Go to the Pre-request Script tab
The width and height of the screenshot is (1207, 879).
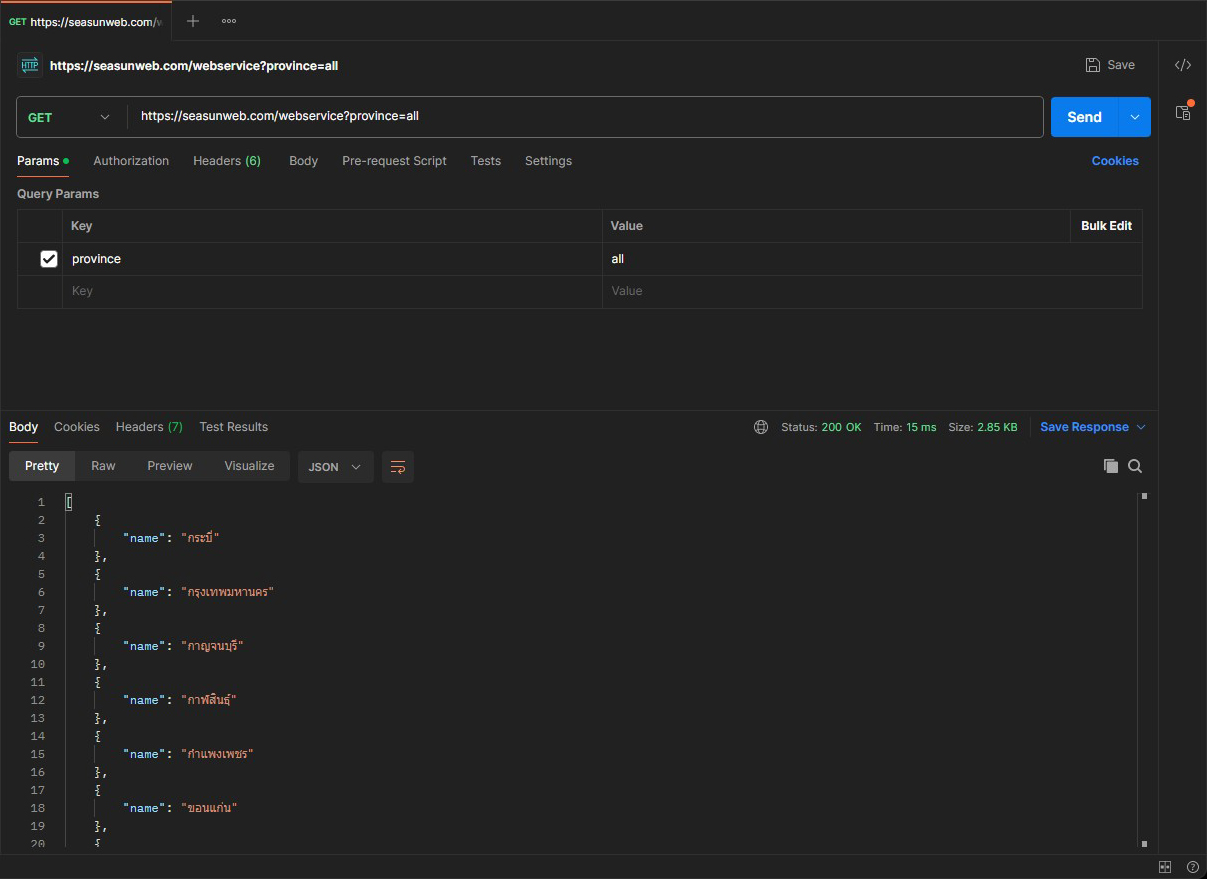(x=394, y=161)
